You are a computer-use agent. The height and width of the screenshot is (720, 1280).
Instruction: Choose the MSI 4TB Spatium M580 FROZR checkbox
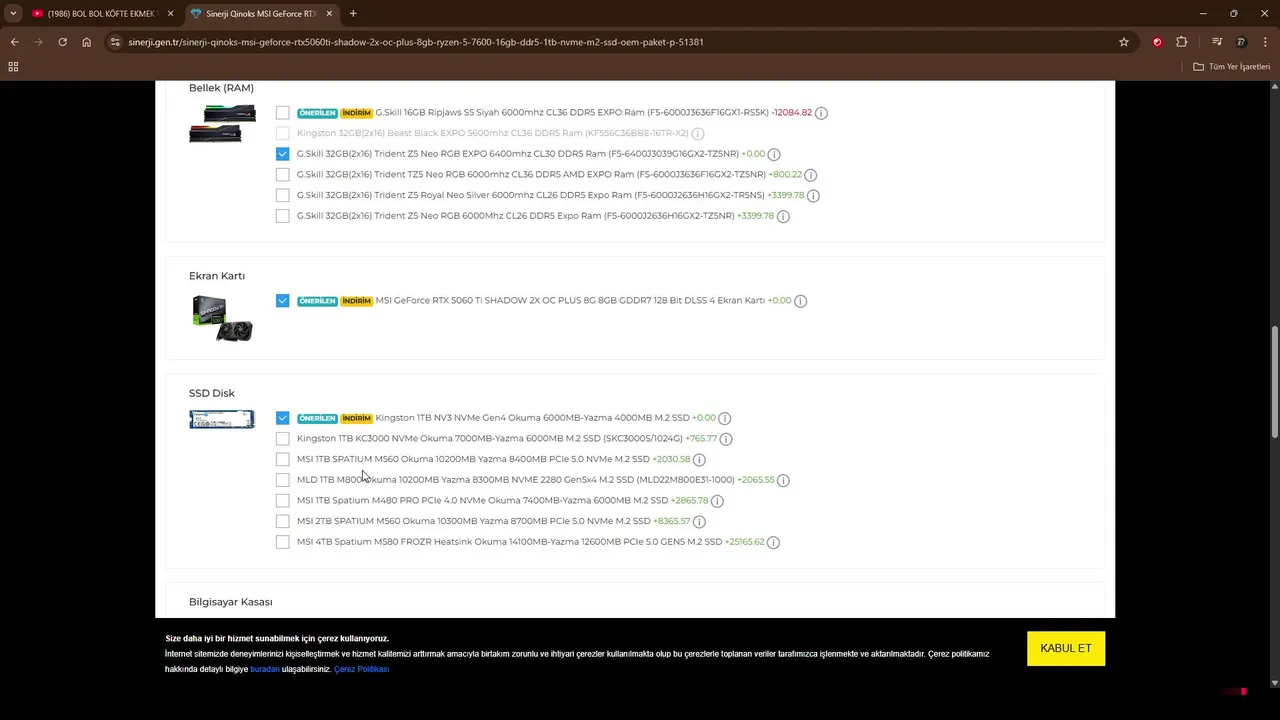283,542
